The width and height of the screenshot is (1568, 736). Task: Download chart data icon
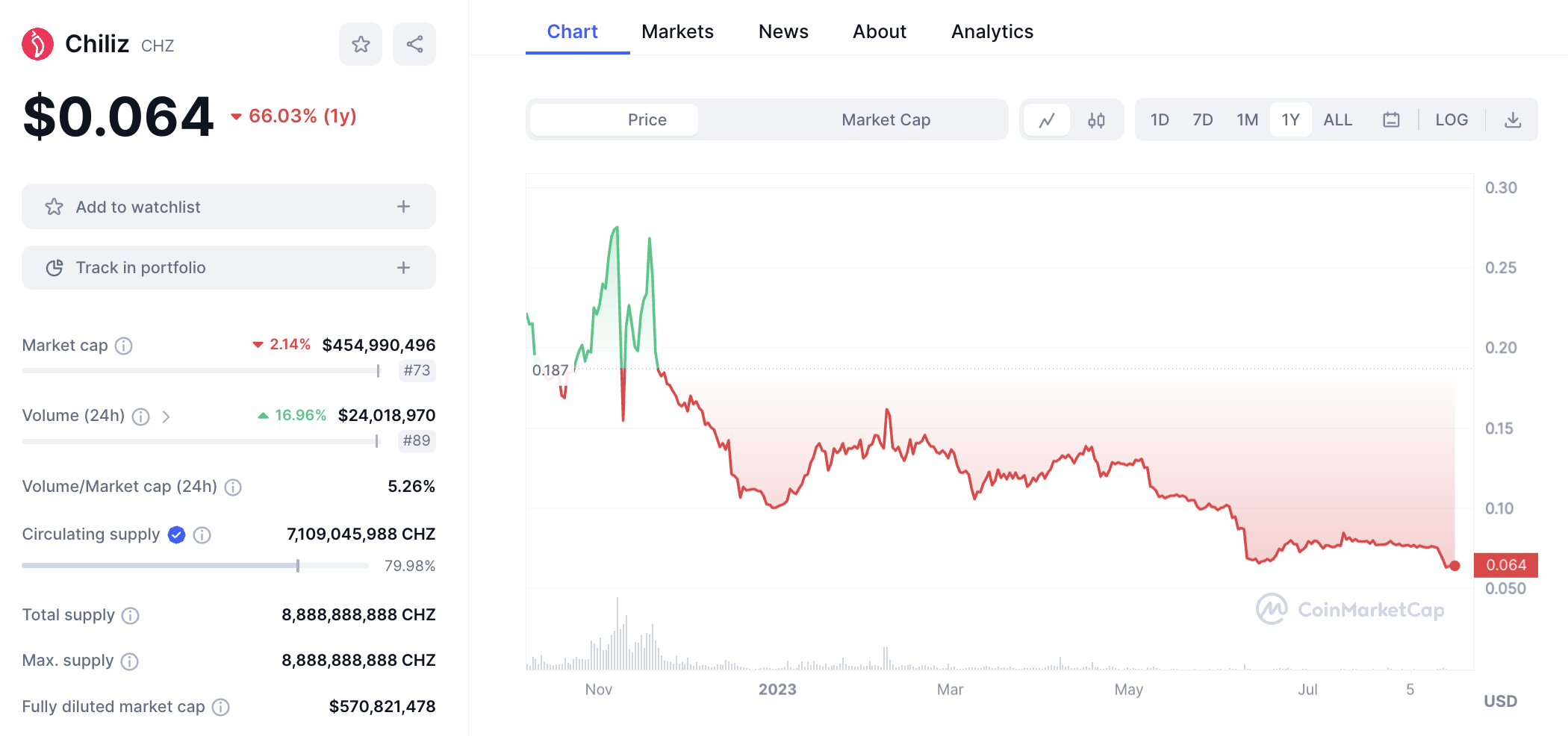tap(1513, 120)
